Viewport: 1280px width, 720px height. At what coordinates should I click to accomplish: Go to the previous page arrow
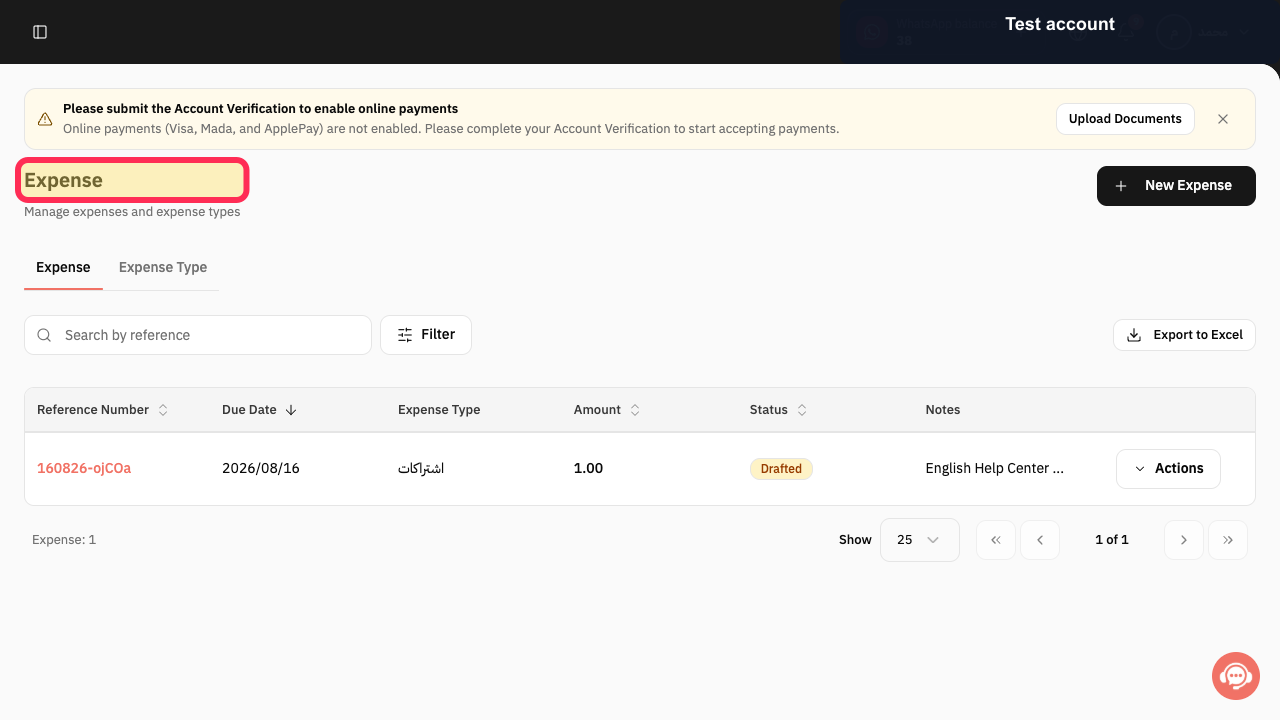point(1040,540)
